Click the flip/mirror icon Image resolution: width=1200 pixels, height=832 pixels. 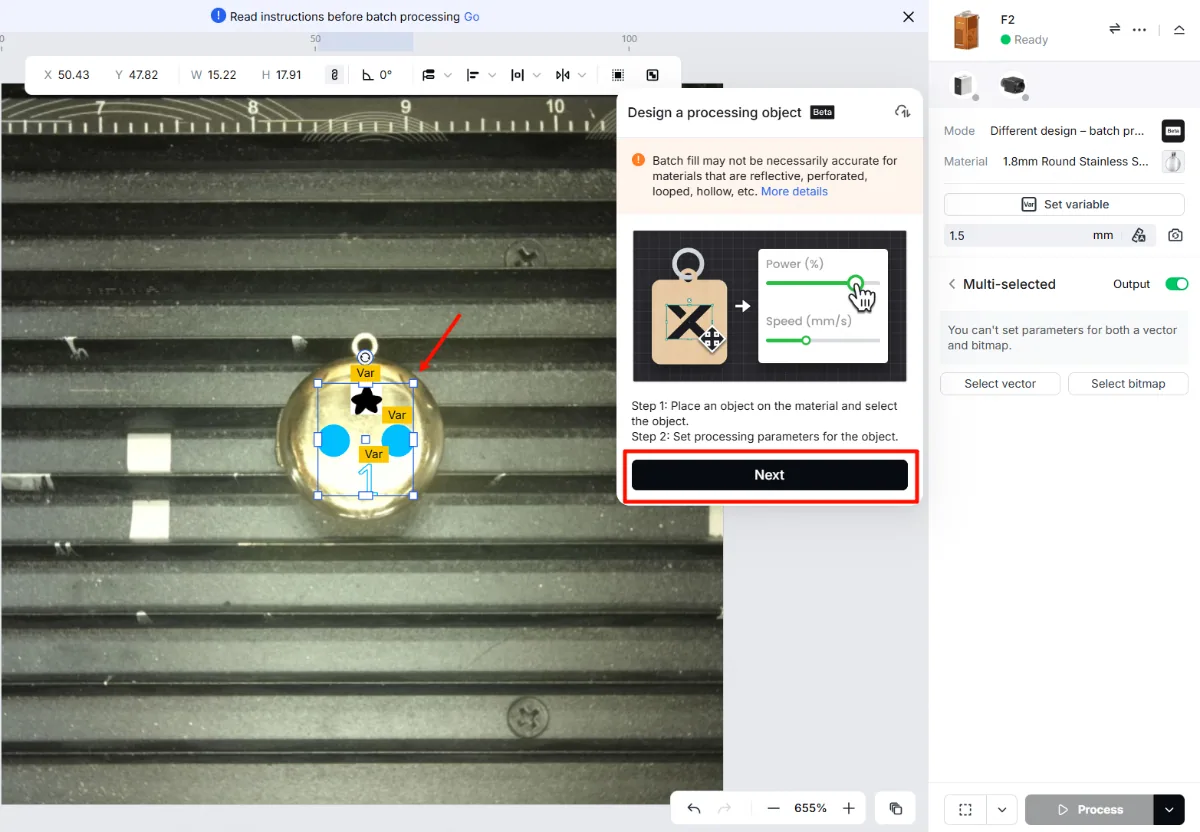[x=562, y=75]
